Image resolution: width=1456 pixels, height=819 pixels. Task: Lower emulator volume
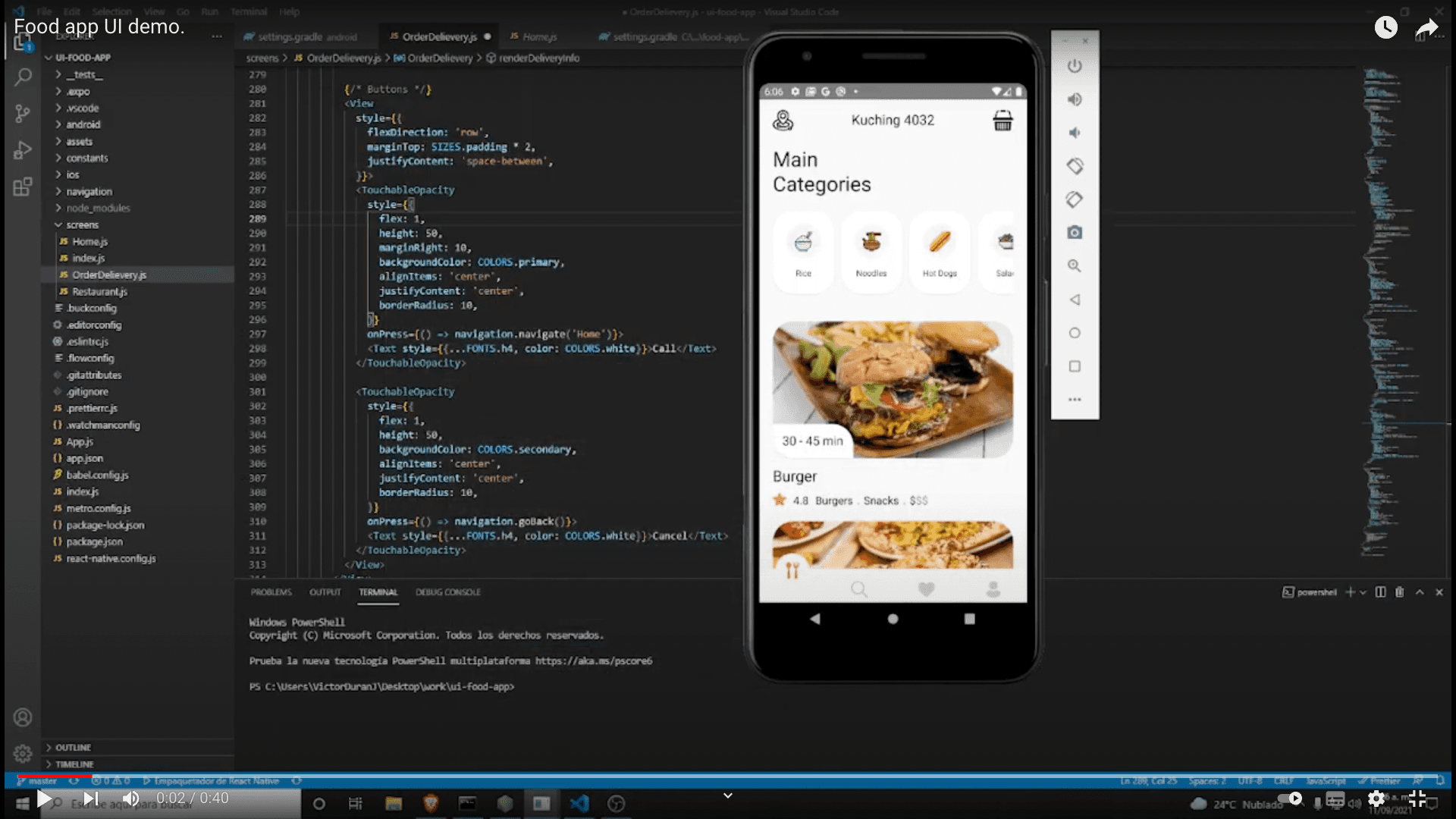point(1075,133)
